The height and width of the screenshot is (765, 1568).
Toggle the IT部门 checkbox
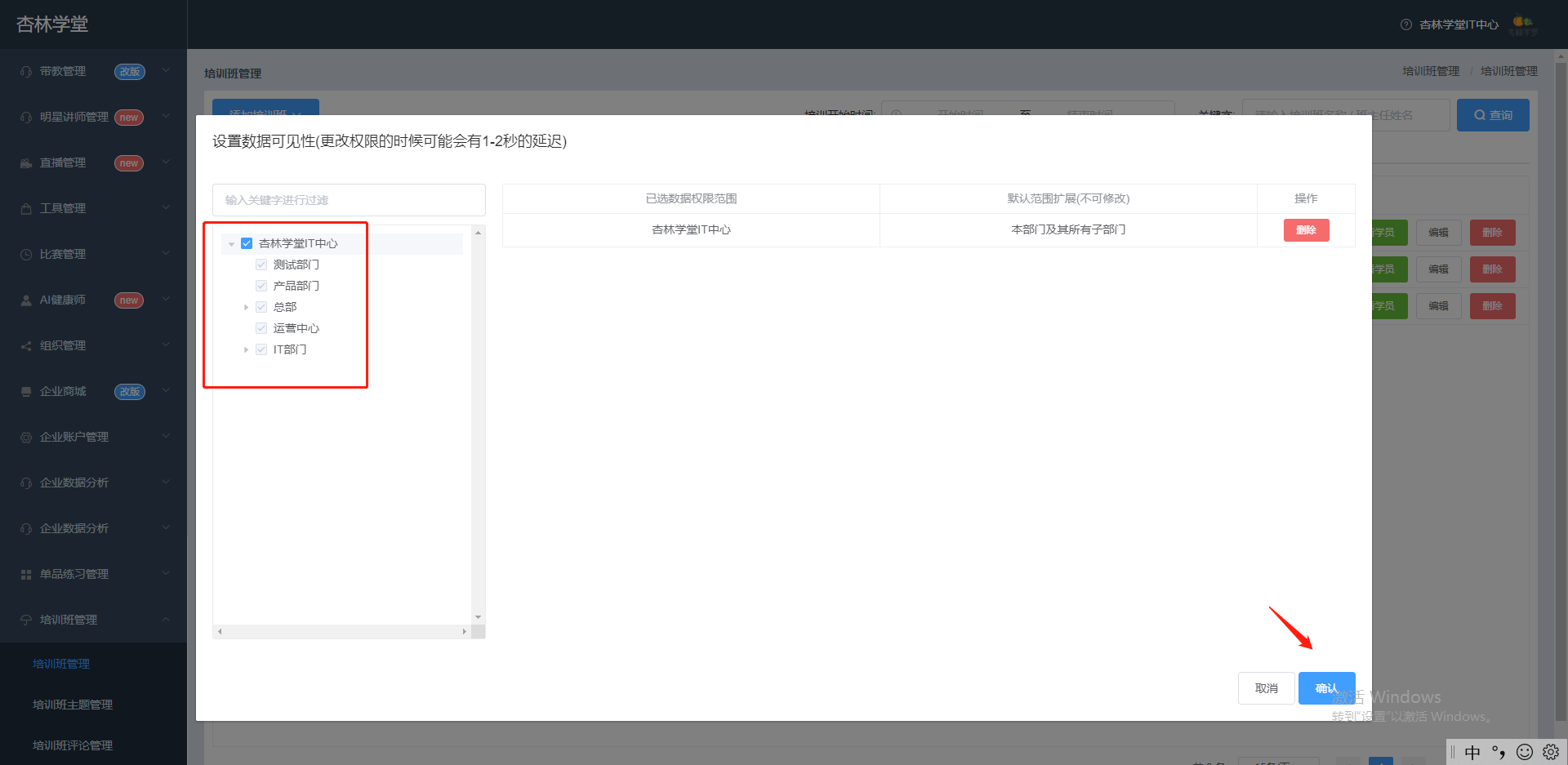(261, 349)
